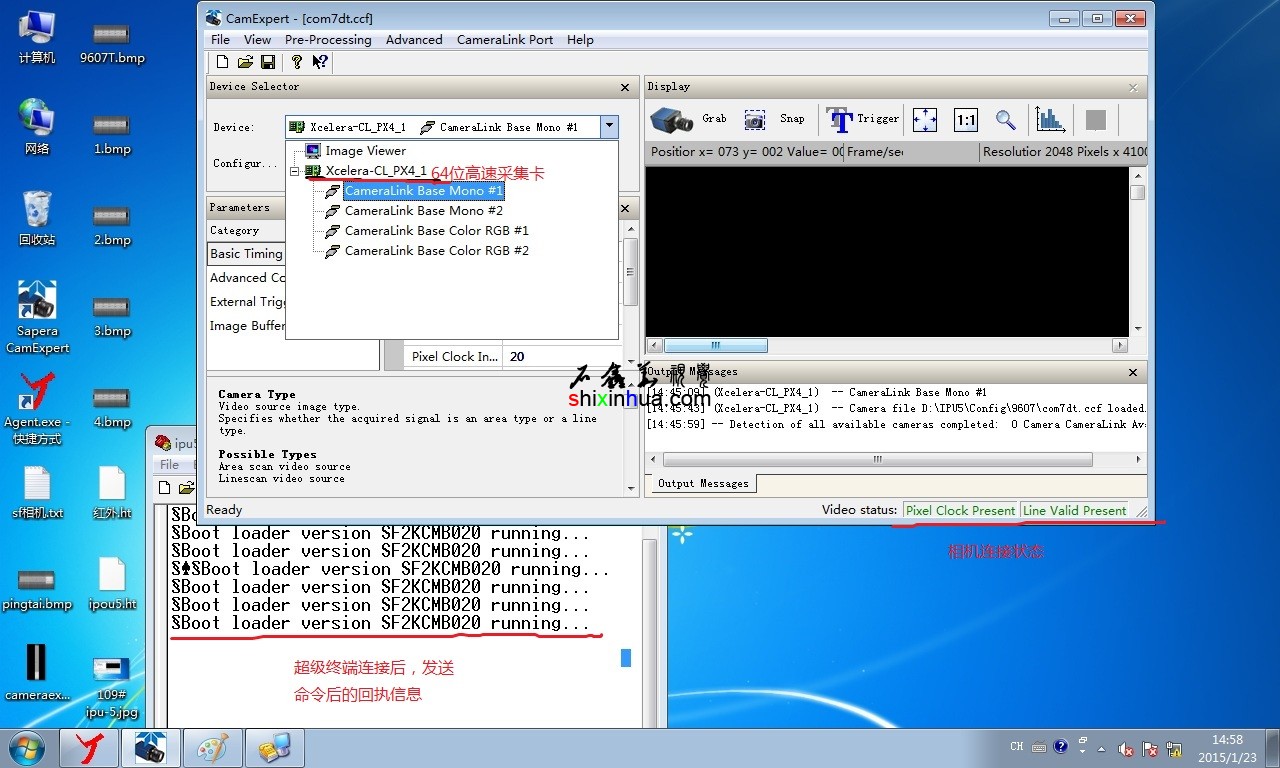Image resolution: width=1280 pixels, height=768 pixels.
Task: Select CameraLink Base Mono #2
Action: (x=424, y=211)
